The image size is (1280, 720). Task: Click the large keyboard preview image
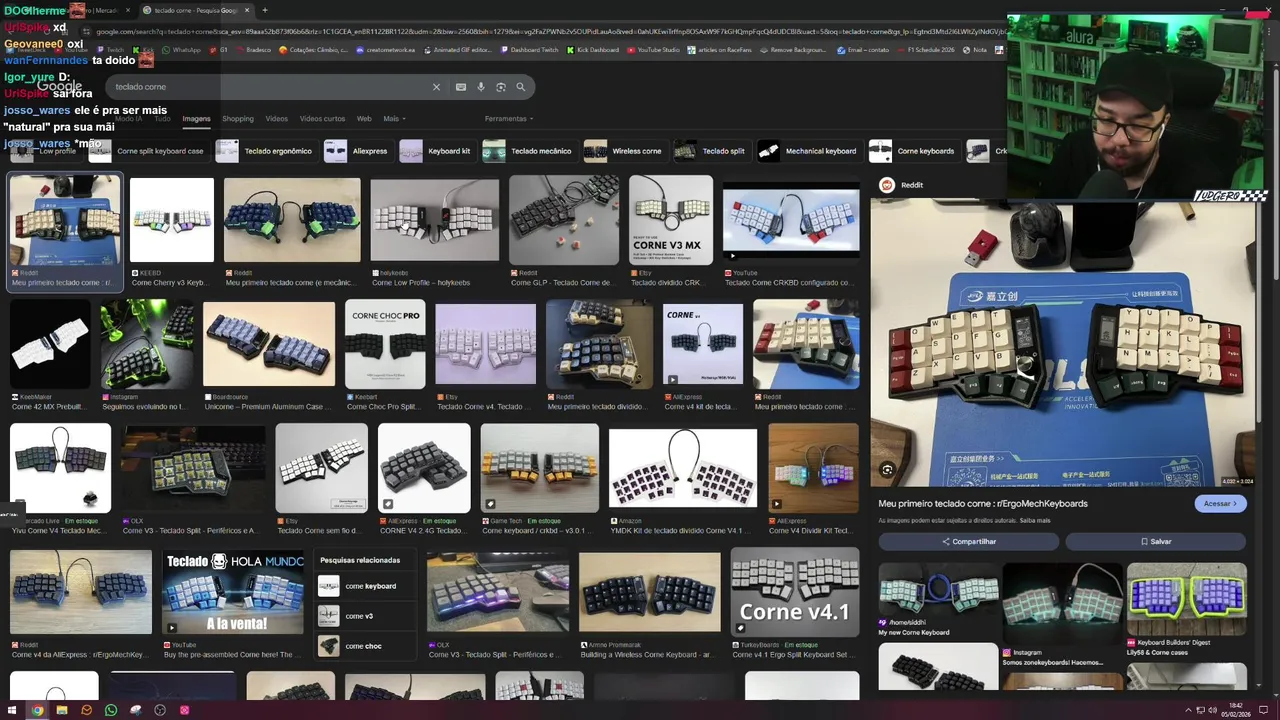(x=1063, y=342)
